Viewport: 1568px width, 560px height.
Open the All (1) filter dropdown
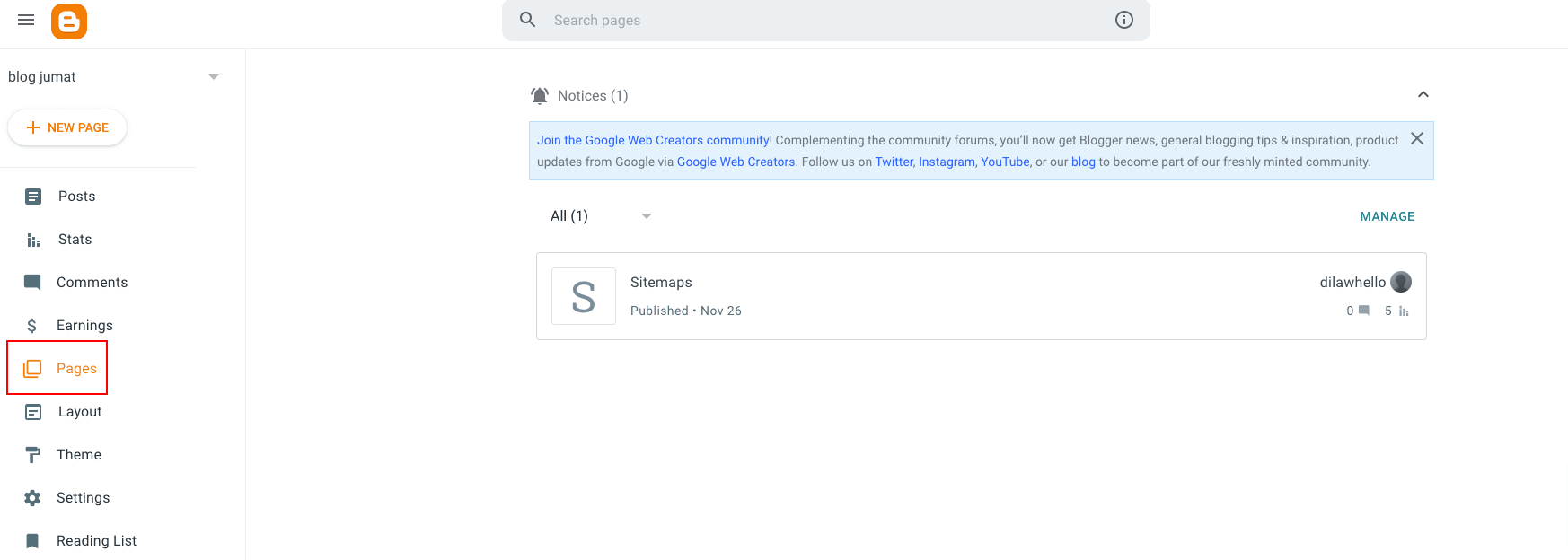[646, 216]
